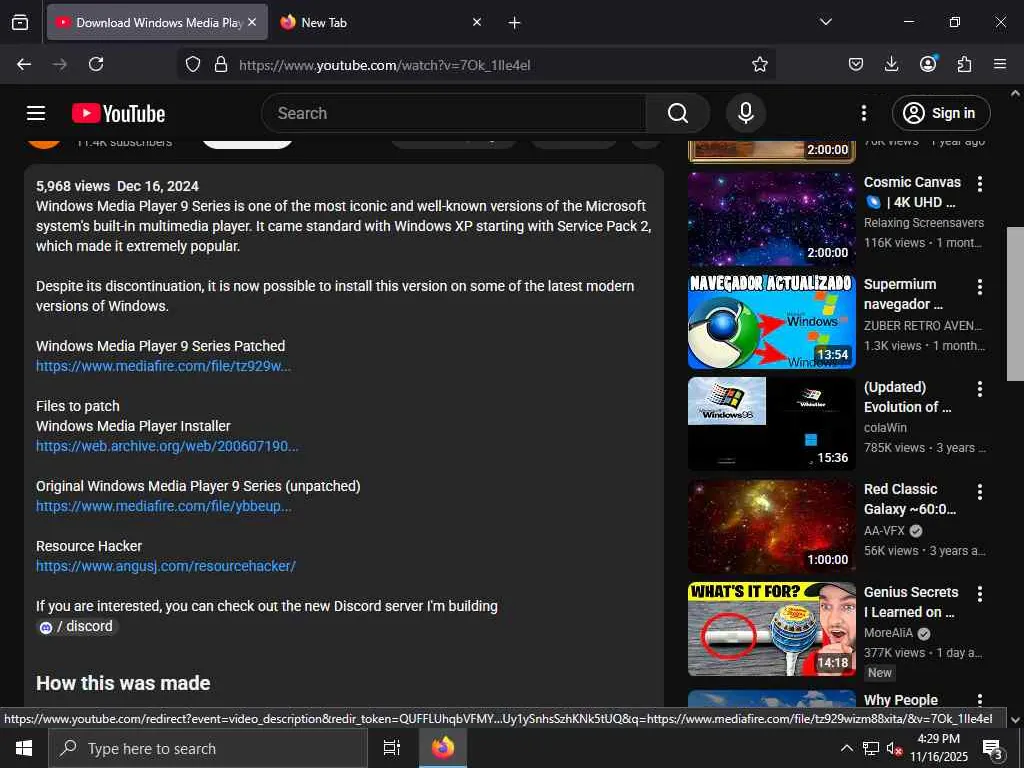Click the Windows taskbar search box
The width and height of the screenshot is (1024, 768).
tap(208, 748)
